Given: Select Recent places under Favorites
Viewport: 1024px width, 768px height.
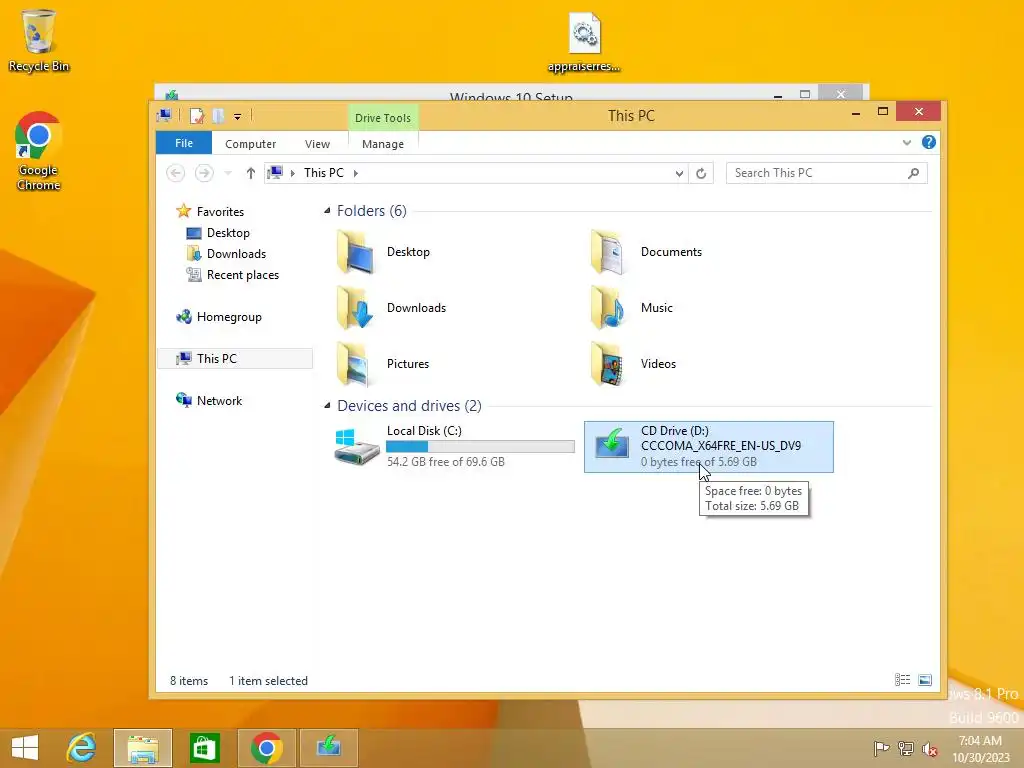Looking at the screenshot, I should coord(242,275).
